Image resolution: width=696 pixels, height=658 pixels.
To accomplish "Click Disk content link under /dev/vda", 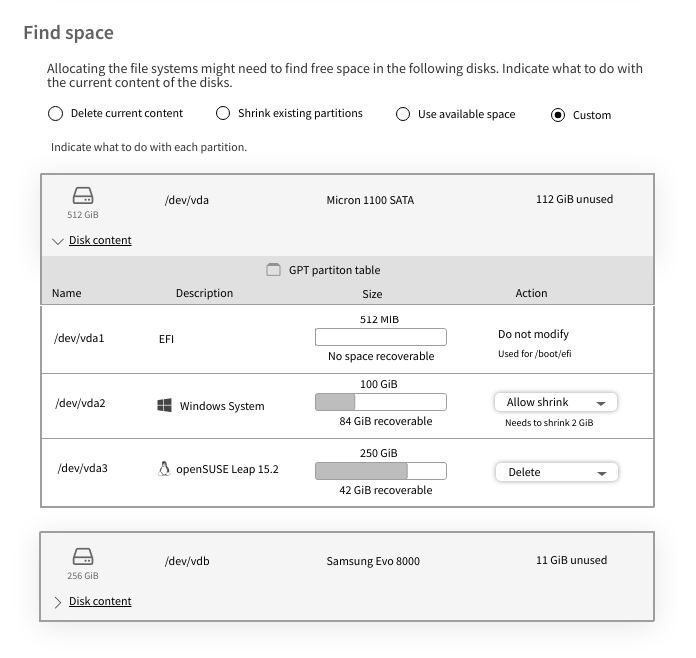I will tap(100, 240).
